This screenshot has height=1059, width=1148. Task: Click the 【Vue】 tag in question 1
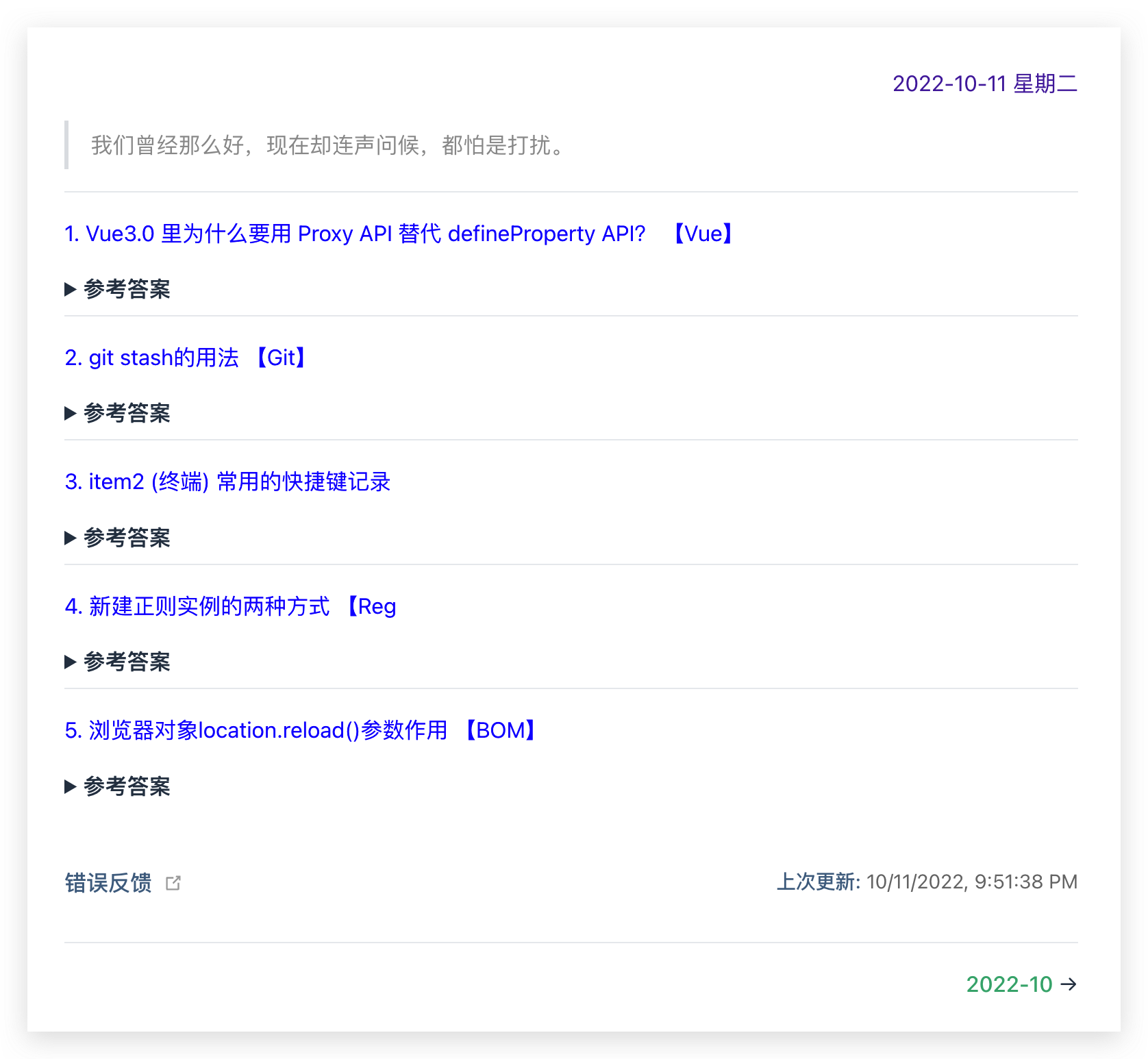coord(703,234)
